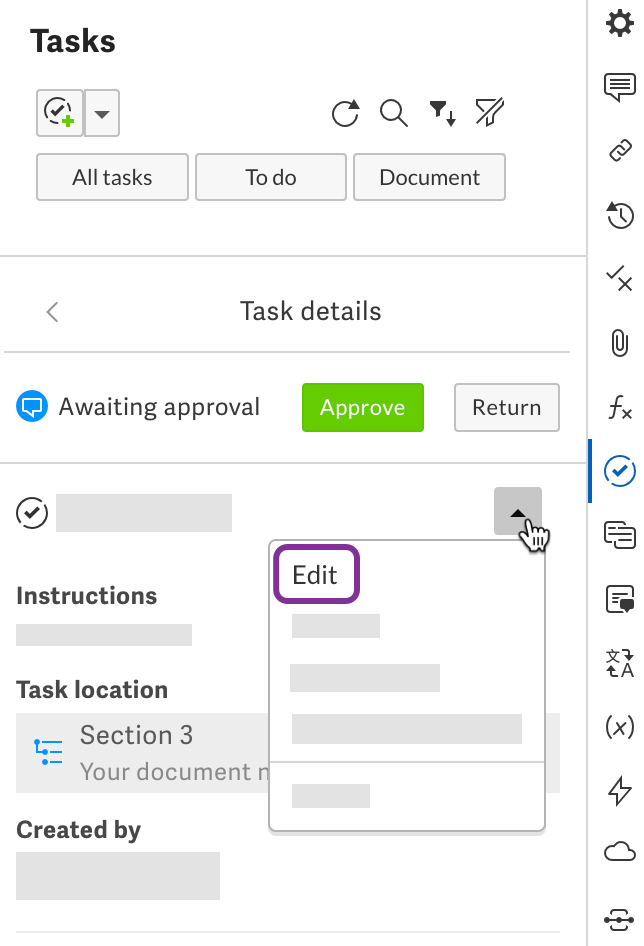Expand the create task dropdown arrow

[x=102, y=114]
